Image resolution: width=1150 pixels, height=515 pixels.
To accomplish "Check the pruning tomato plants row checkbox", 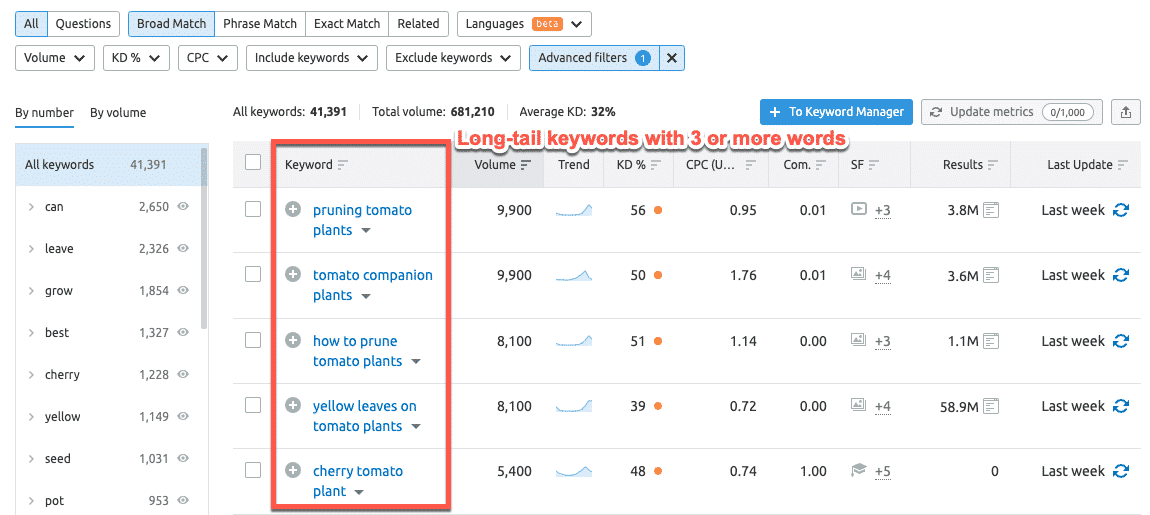I will [x=253, y=210].
